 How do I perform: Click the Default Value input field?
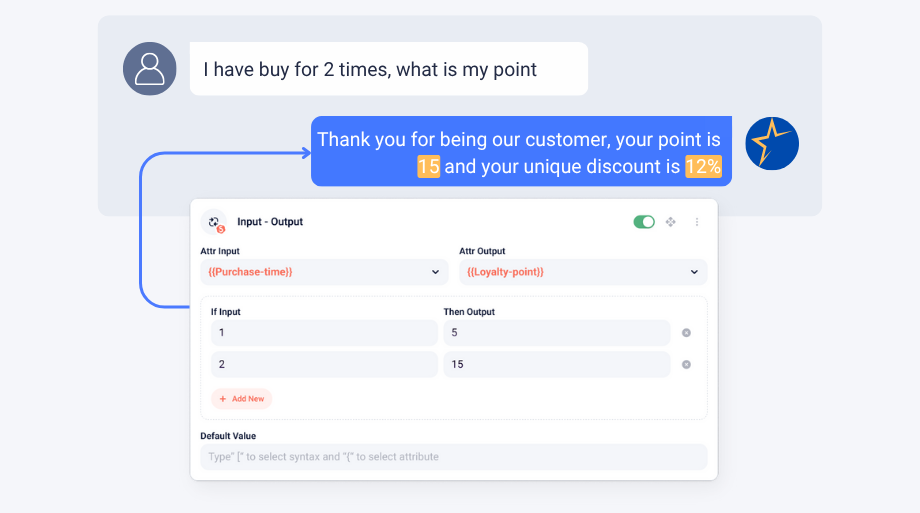[454, 457]
